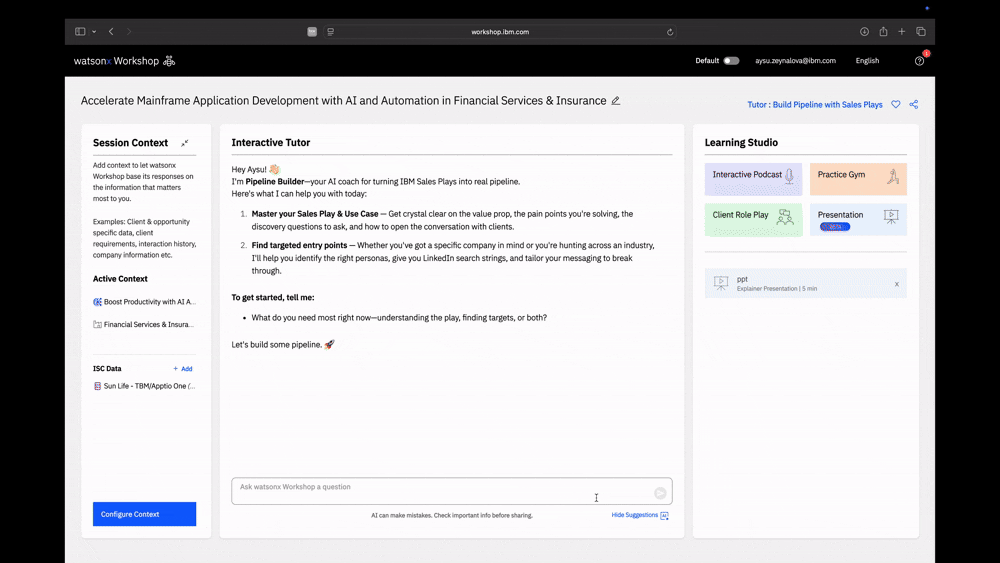Open the help icon with notification badge
Screen dimensions: 1000x563
tap(920, 61)
